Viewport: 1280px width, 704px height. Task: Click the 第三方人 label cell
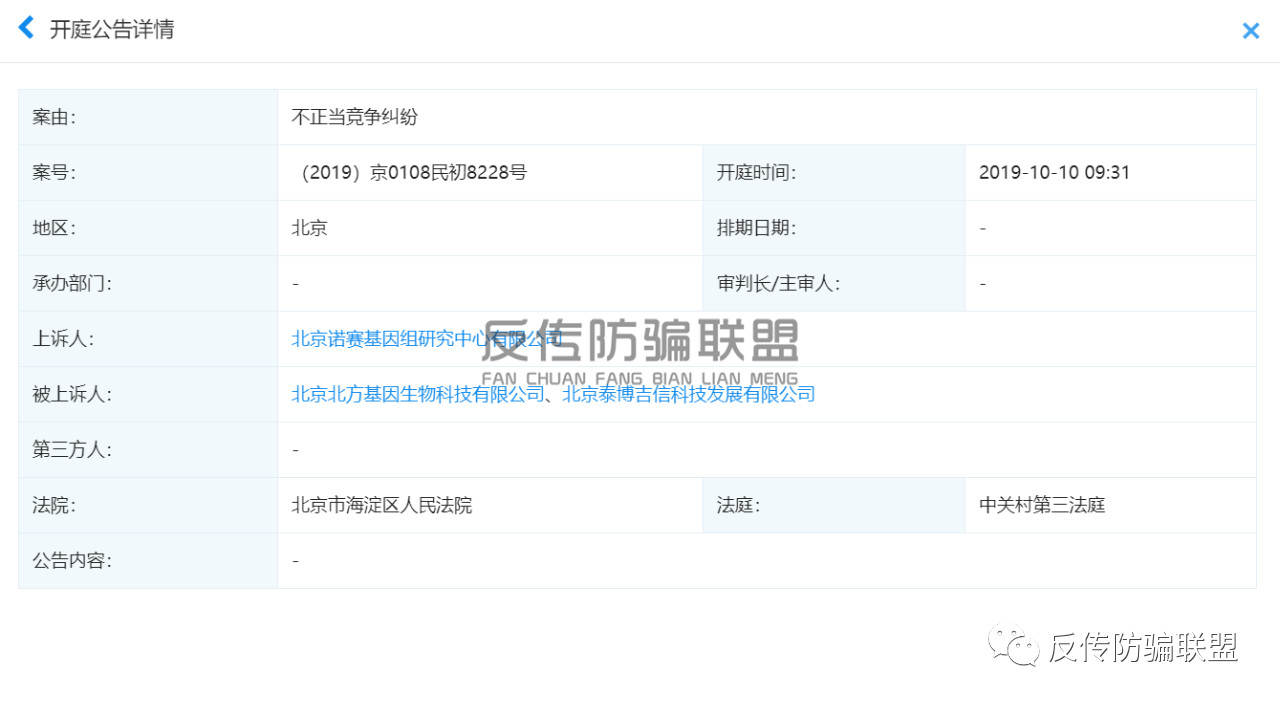(x=148, y=450)
